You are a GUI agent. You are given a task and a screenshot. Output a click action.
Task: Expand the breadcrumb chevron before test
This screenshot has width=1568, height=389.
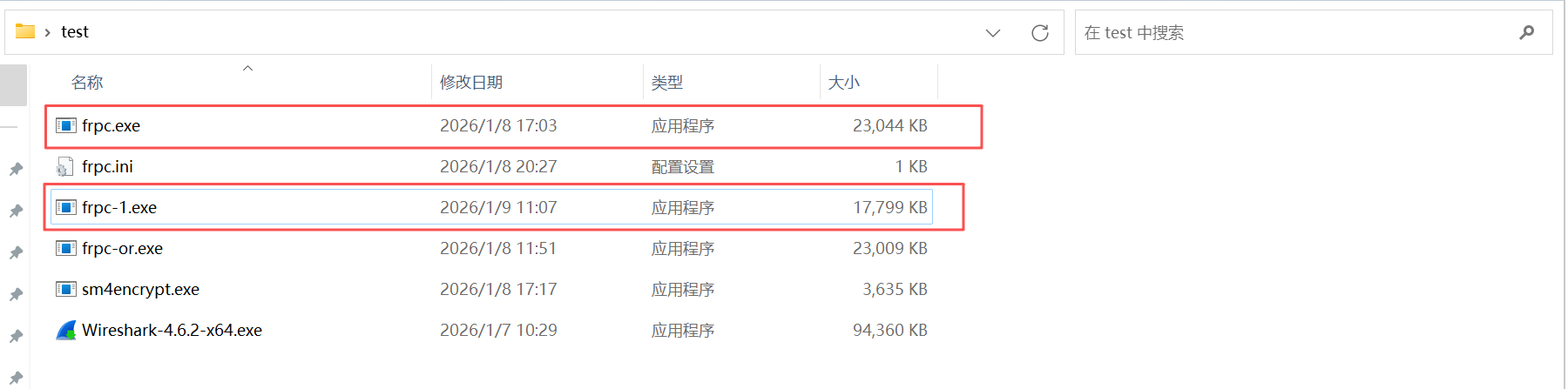47,32
